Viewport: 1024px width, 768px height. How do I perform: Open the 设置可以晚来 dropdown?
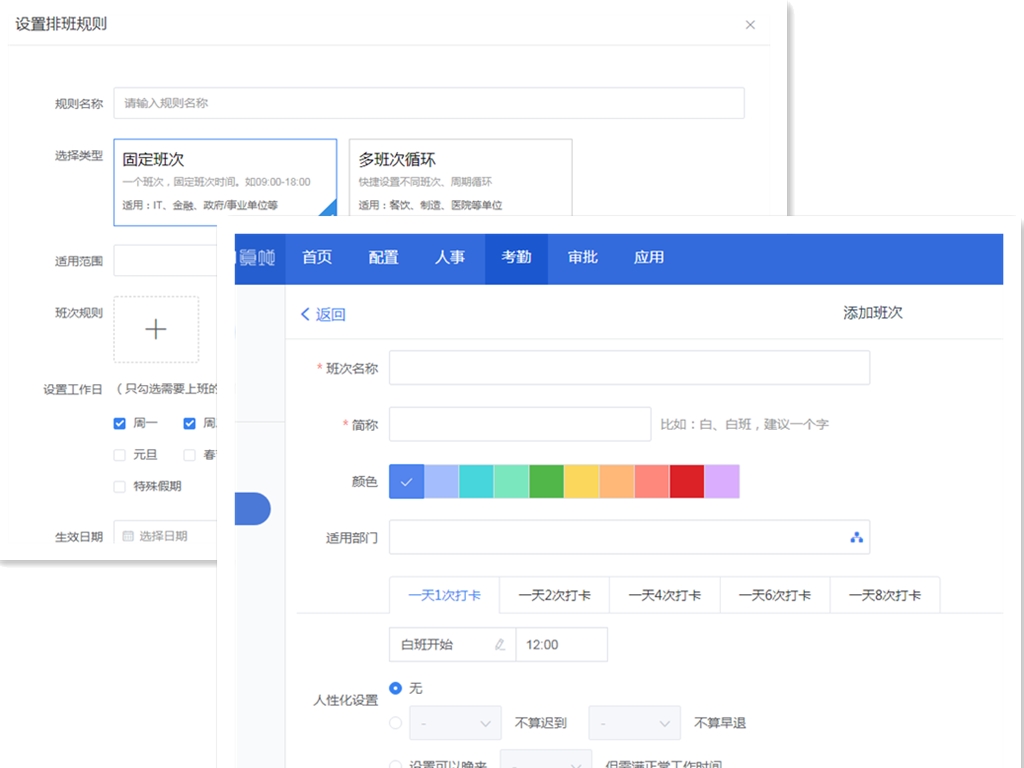click(545, 762)
